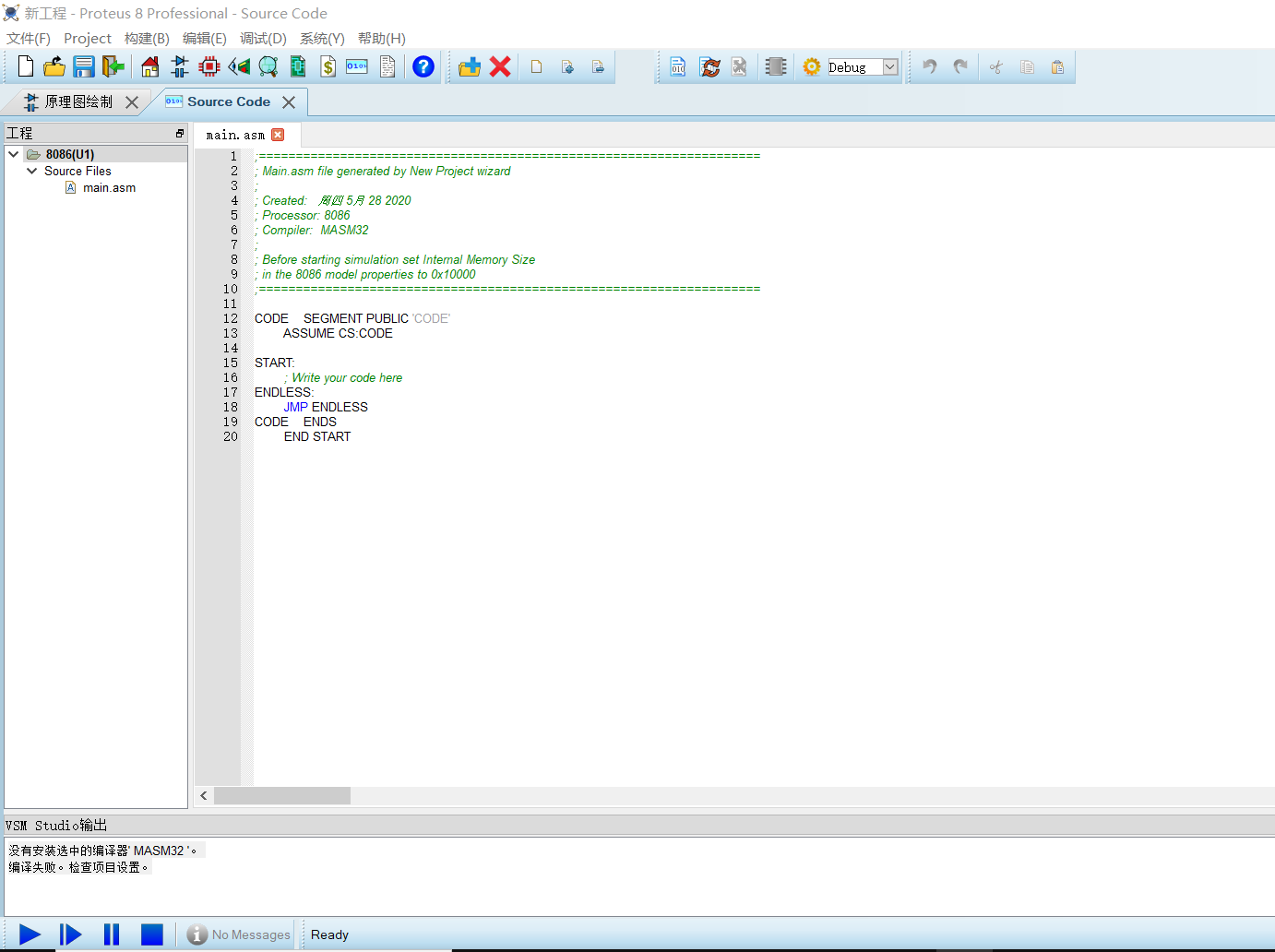Switch to the 原理图绘制 tab
The height and width of the screenshot is (952, 1275).
tap(78, 101)
